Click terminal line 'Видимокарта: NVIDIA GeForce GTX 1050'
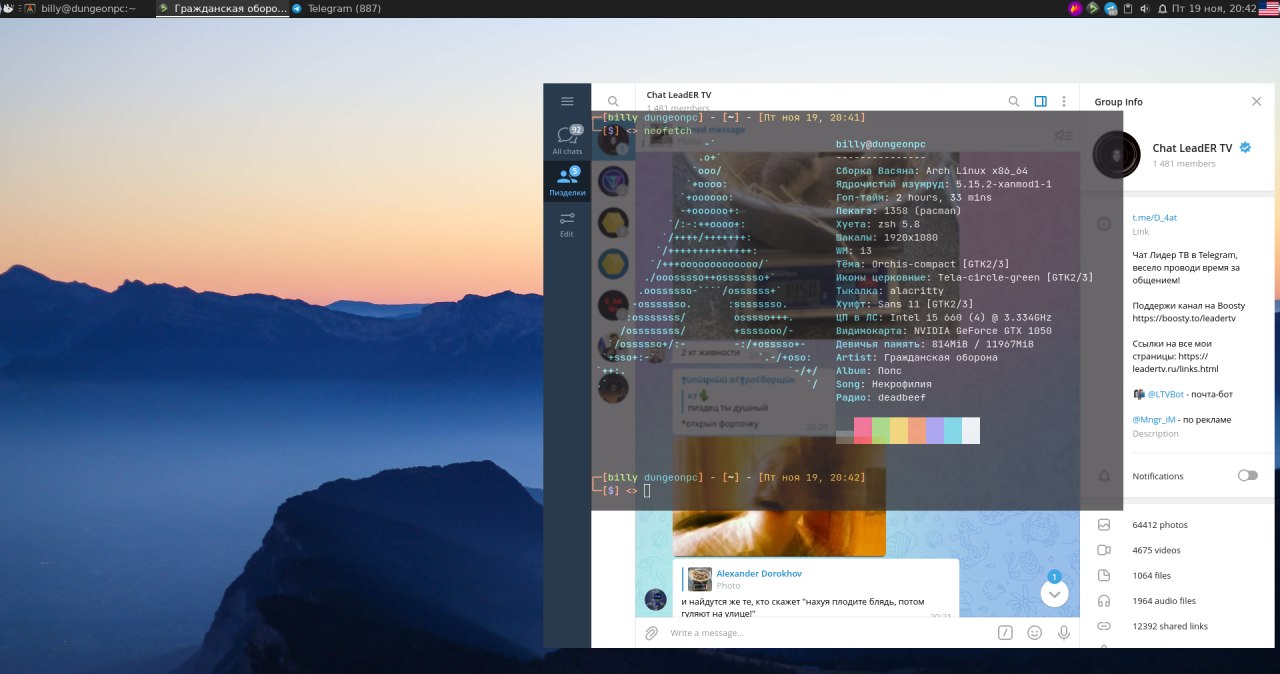Image resolution: width=1280 pixels, height=674 pixels. pos(944,331)
